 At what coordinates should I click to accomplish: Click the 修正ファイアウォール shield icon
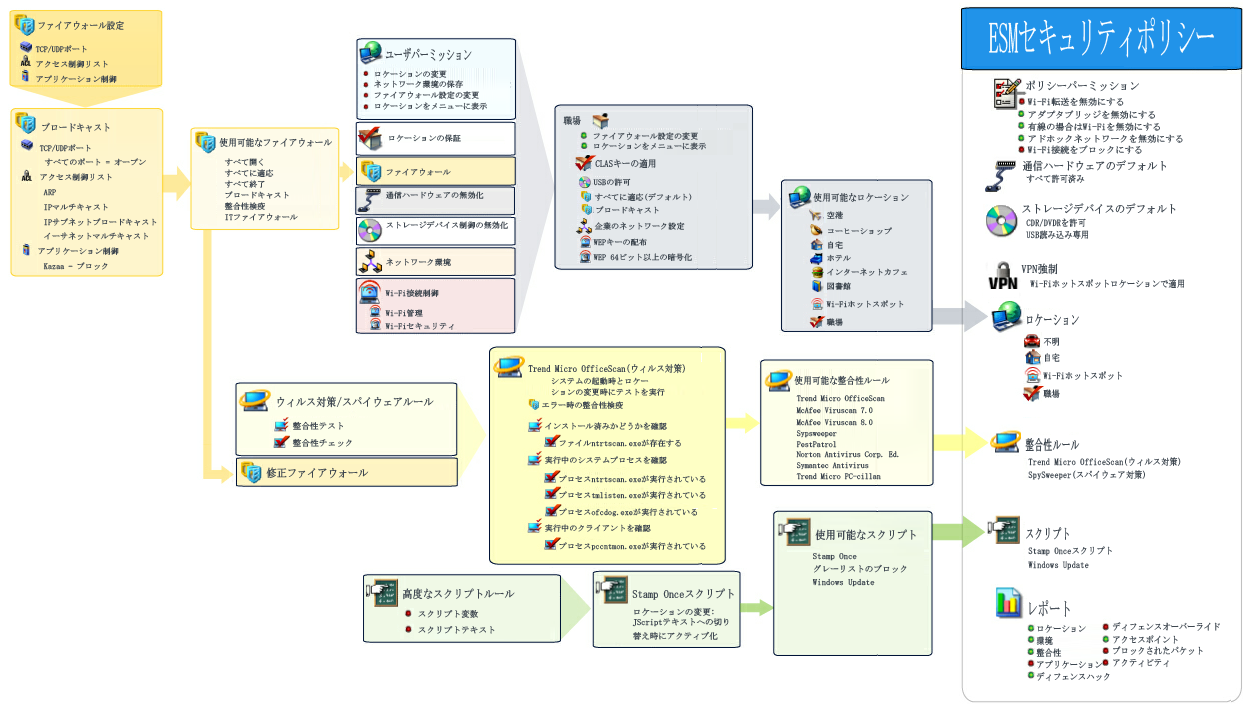click(250, 472)
